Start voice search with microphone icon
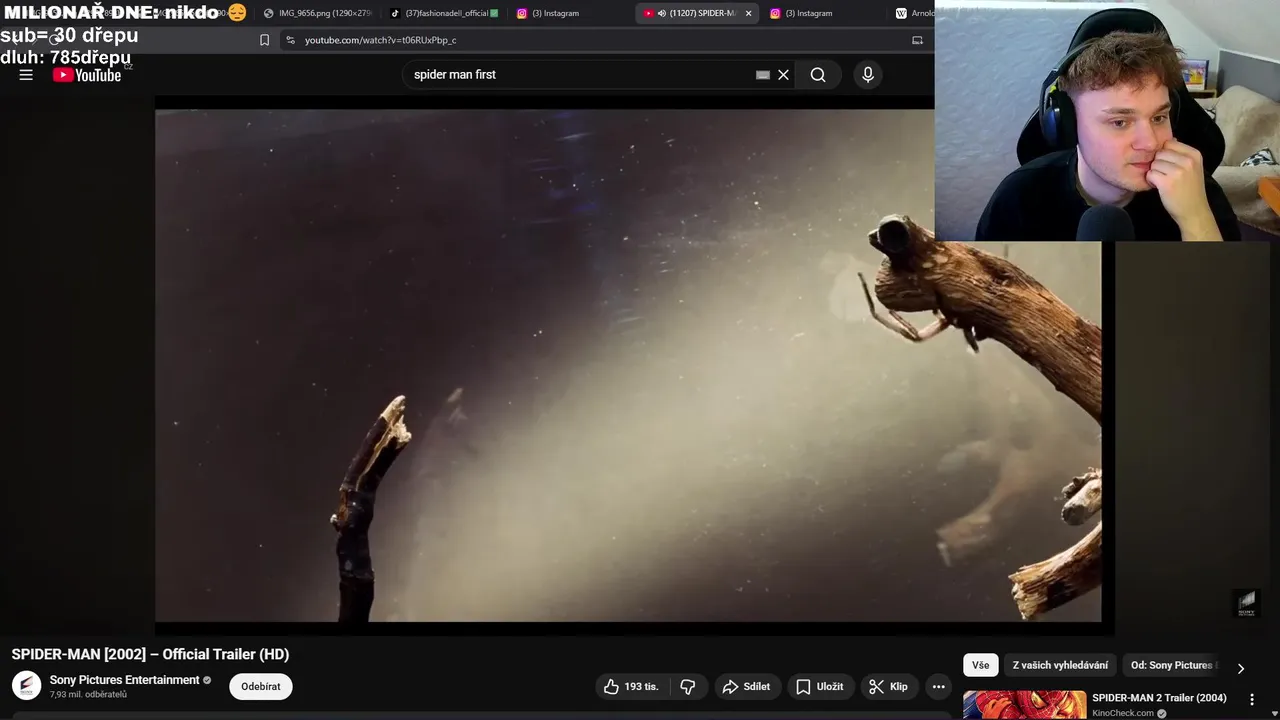This screenshot has width=1280, height=720. click(x=868, y=74)
